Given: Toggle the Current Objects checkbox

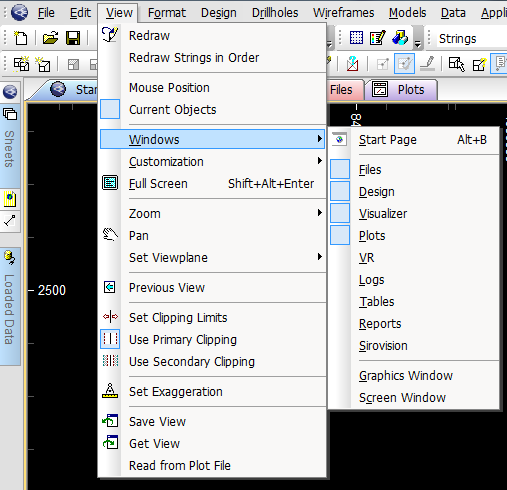Looking at the screenshot, I should (x=110, y=109).
